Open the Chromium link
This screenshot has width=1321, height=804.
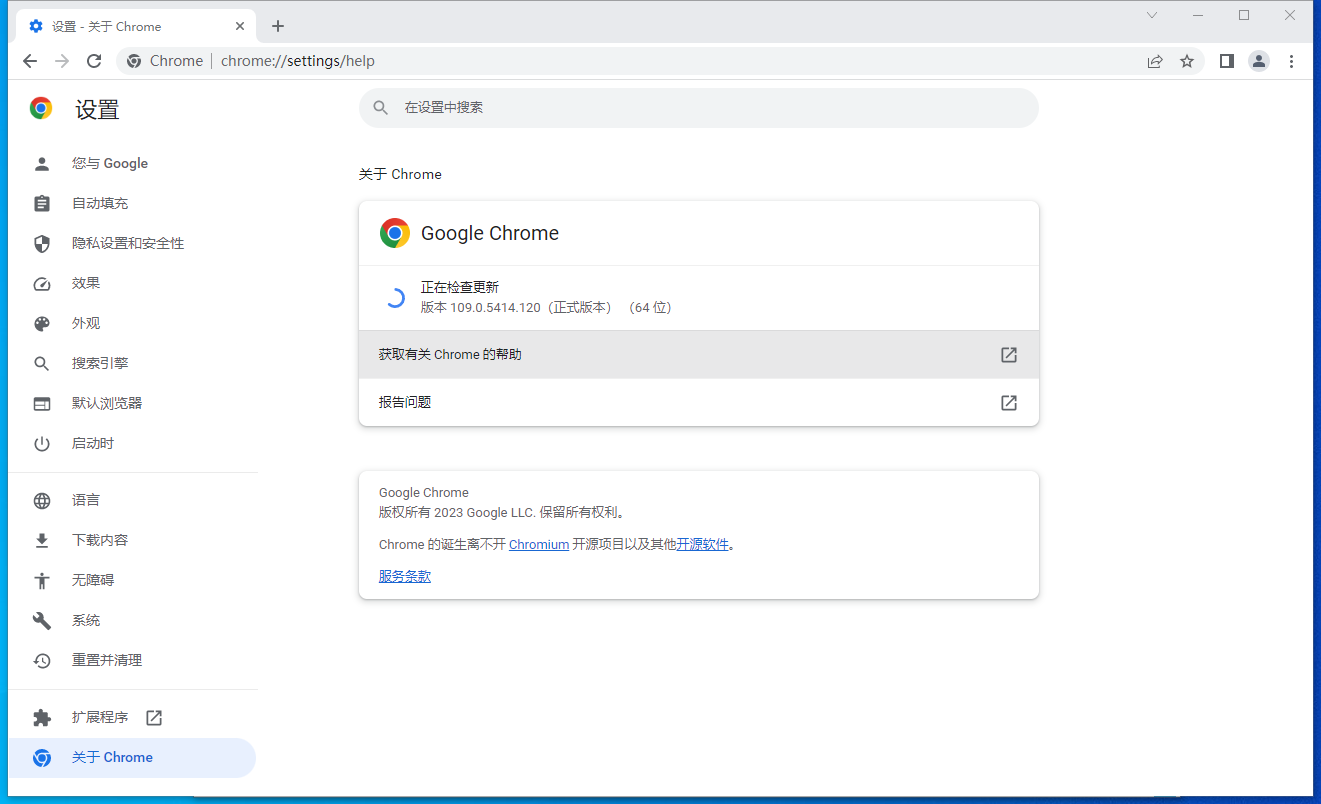point(539,544)
